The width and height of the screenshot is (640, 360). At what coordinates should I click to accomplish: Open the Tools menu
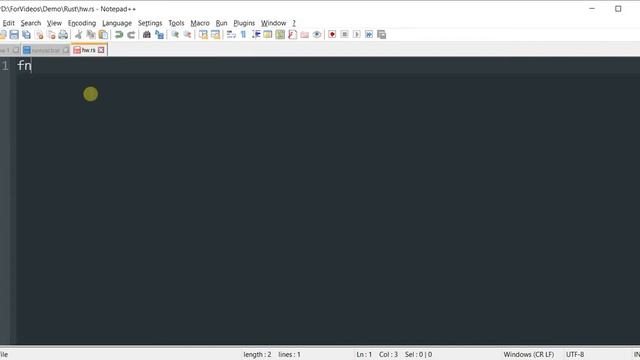tap(176, 23)
